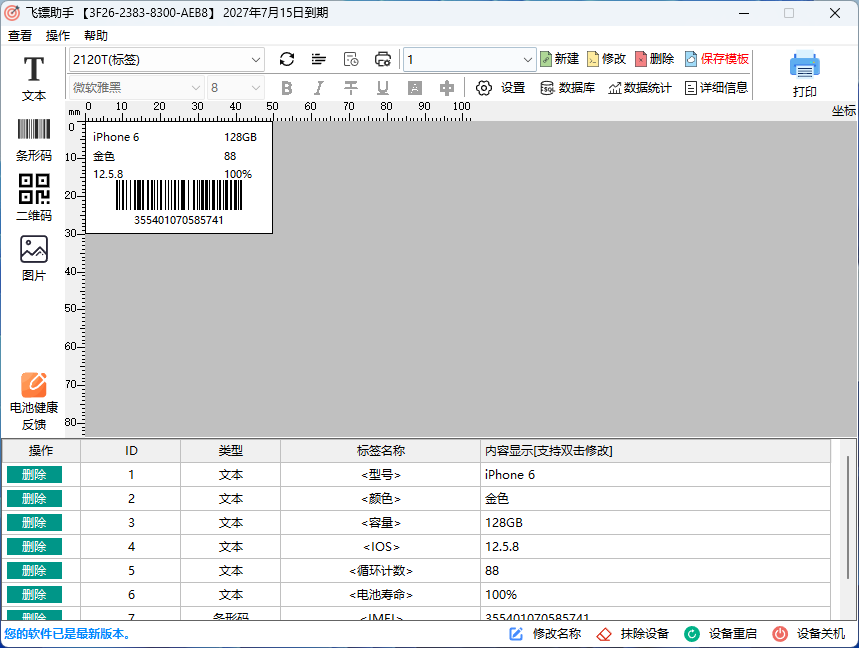Click the document with clock icon
The width and height of the screenshot is (859, 648).
coord(351,59)
